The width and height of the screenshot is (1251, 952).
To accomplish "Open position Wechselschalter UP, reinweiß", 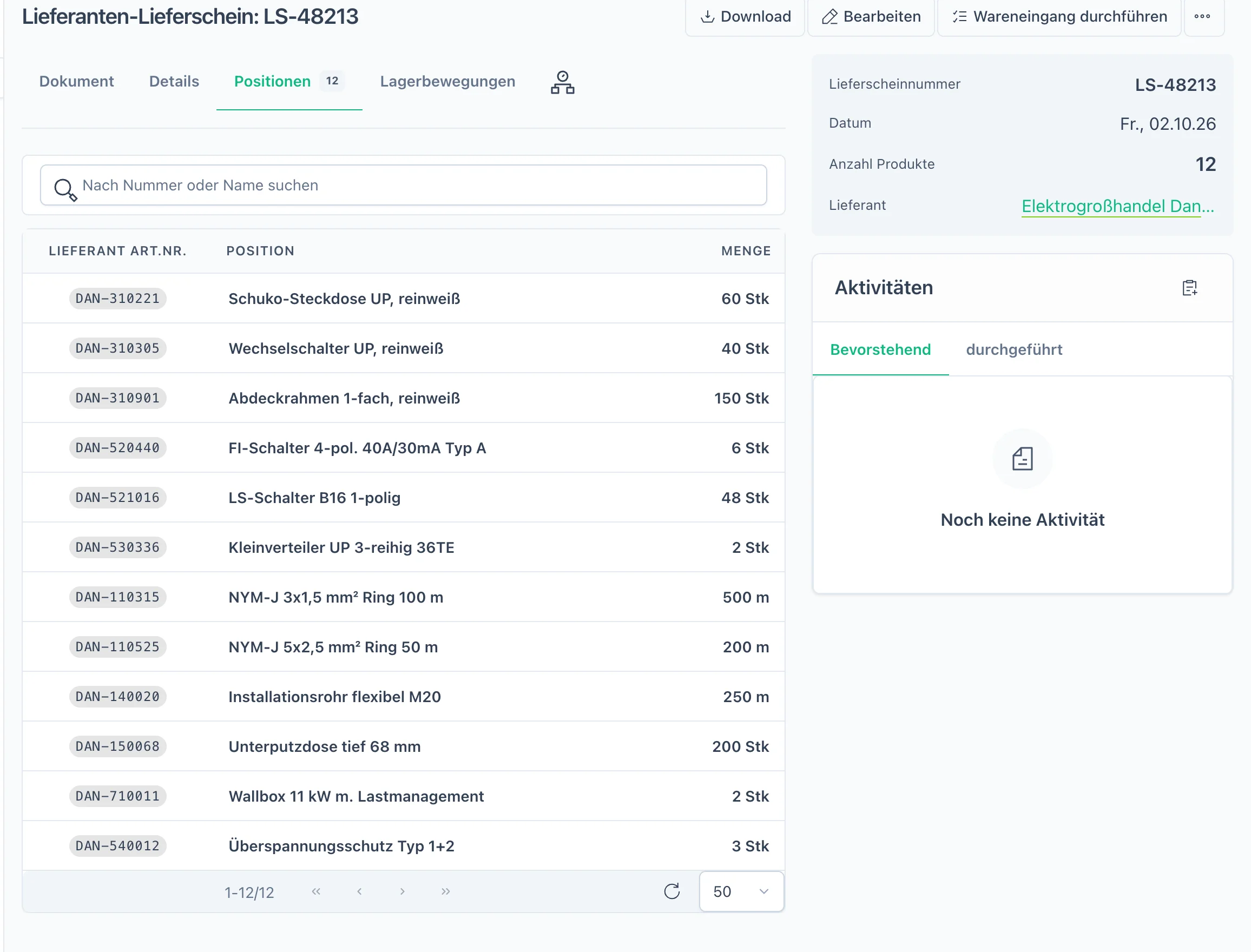I will [336, 348].
